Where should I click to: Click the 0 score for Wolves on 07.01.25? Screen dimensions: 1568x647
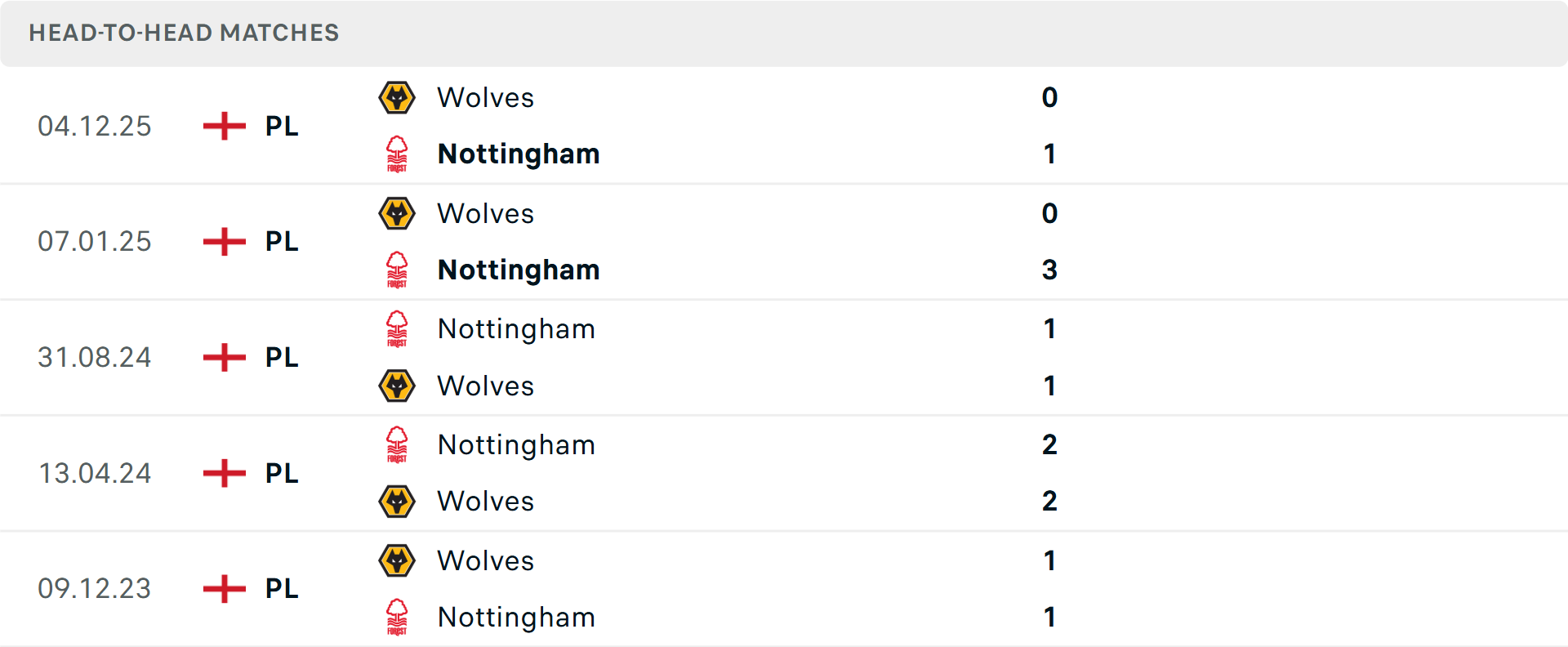(1049, 213)
